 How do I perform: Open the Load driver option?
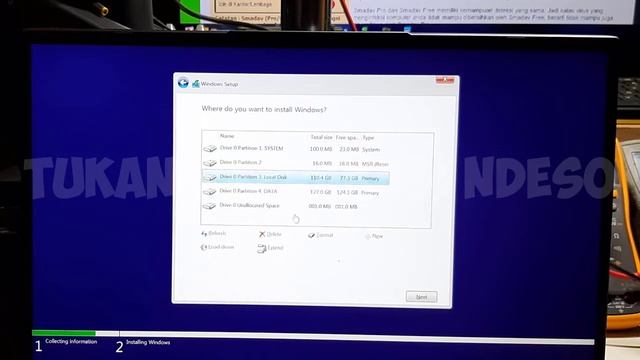click(217, 247)
